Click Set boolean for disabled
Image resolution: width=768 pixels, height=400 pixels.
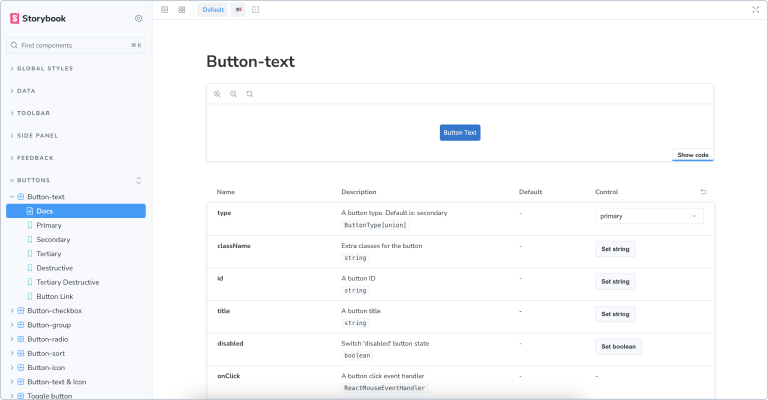[618, 346]
